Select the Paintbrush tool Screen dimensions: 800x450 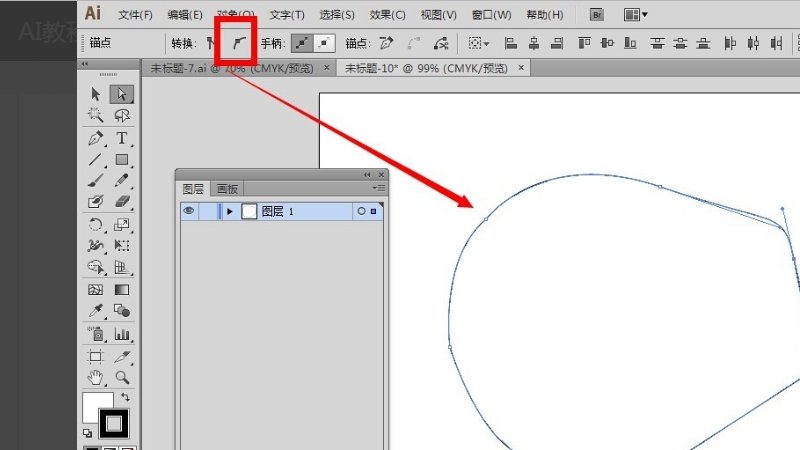point(95,181)
